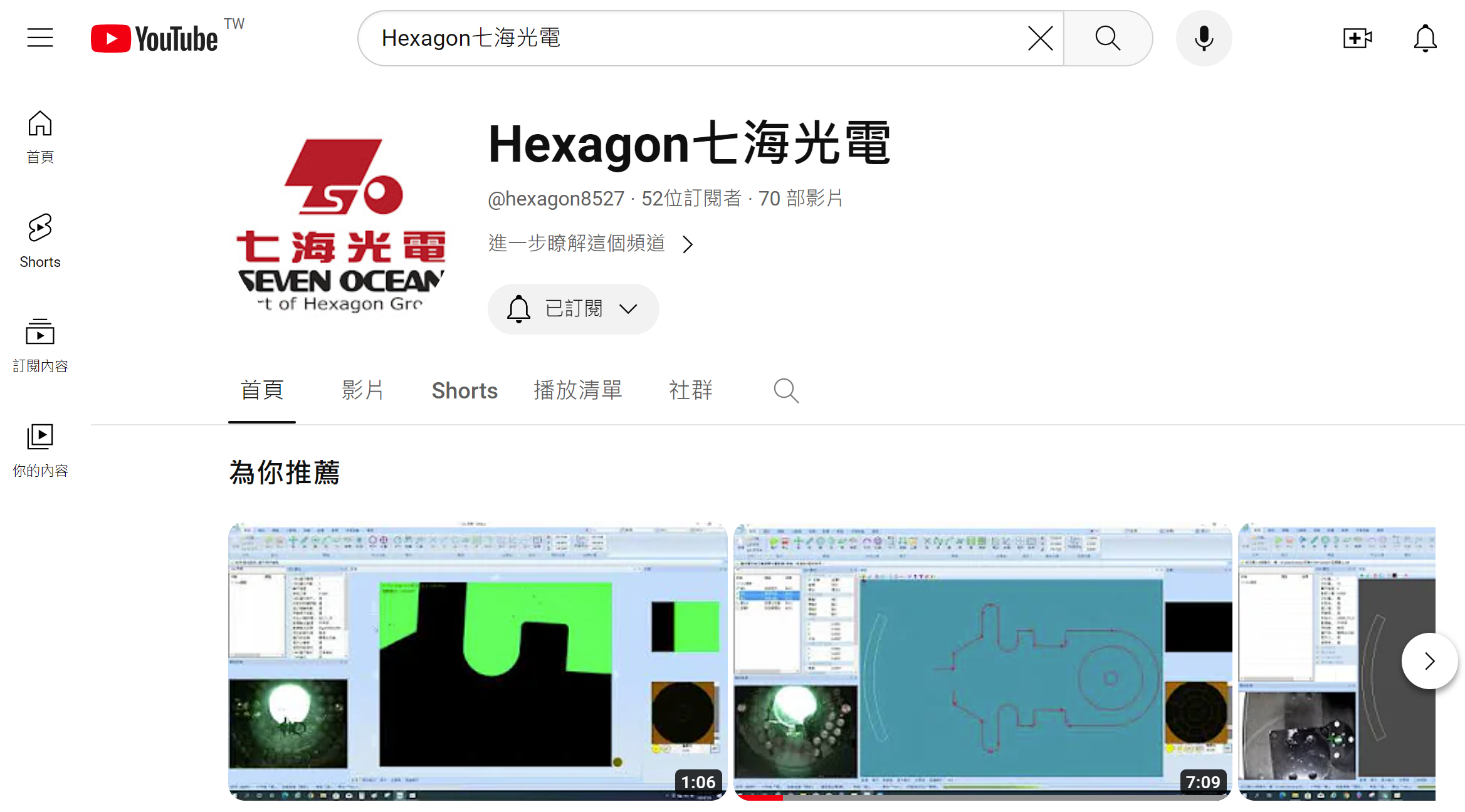Image resolution: width=1465 pixels, height=812 pixels.
Task: Switch to the 影片 tab
Action: point(363,390)
